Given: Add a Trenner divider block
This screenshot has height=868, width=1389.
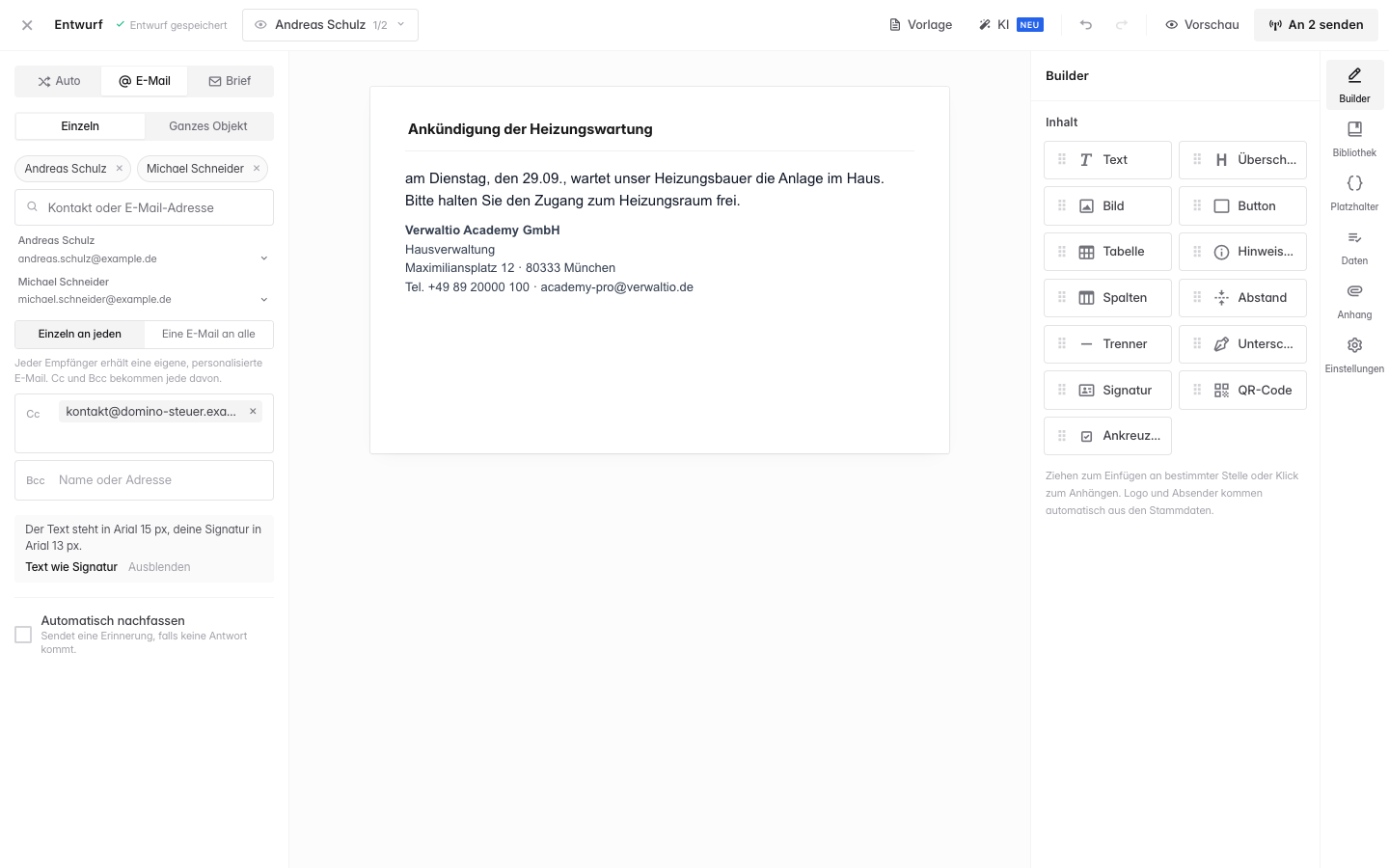Looking at the screenshot, I should 1107,344.
